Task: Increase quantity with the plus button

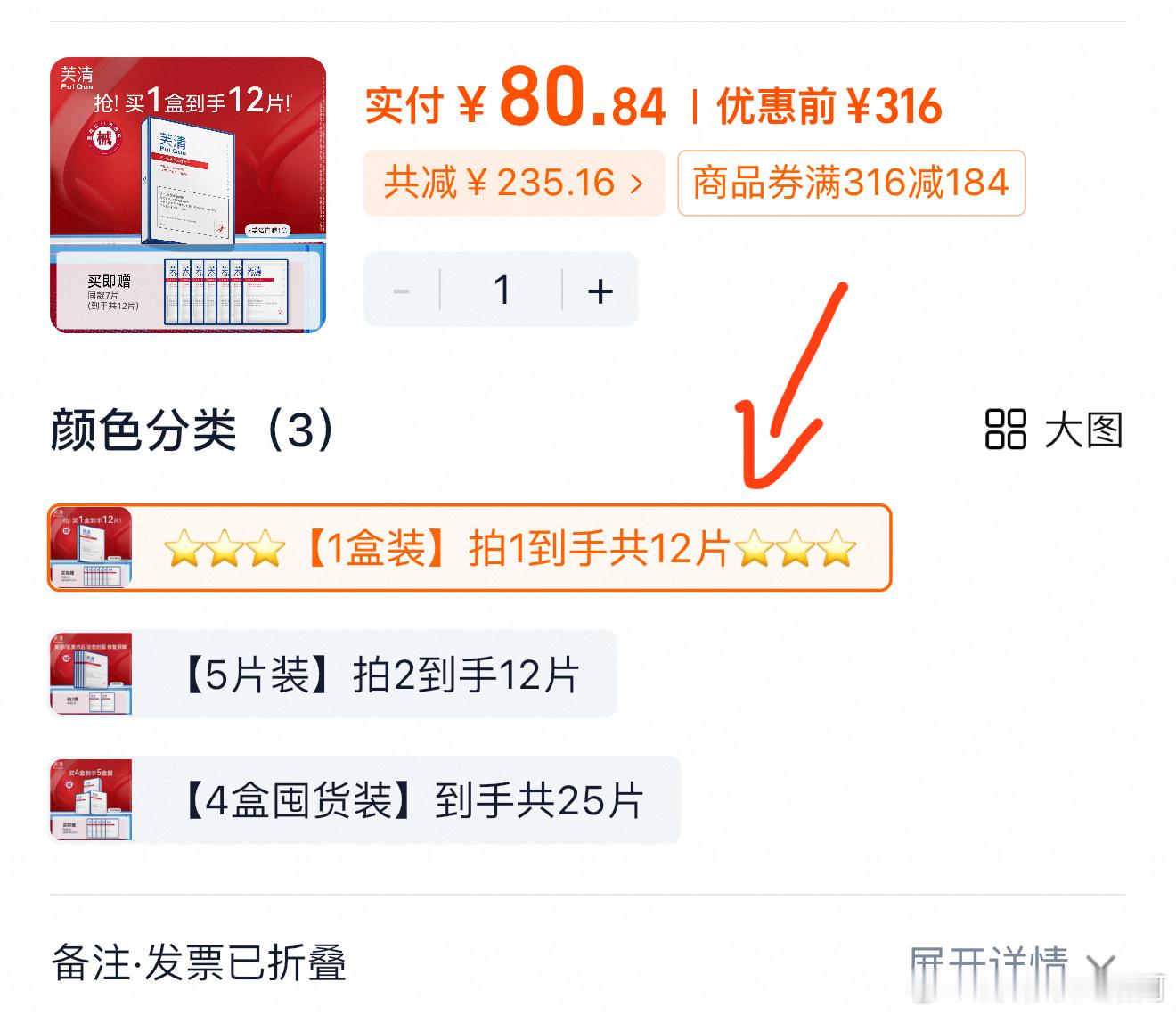Action: (600, 291)
